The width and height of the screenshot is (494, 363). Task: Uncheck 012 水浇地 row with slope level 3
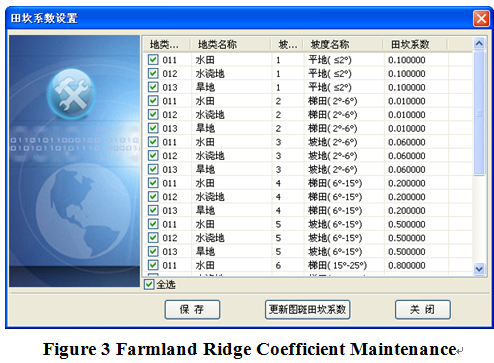pyautogui.click(x=153, y=155)
